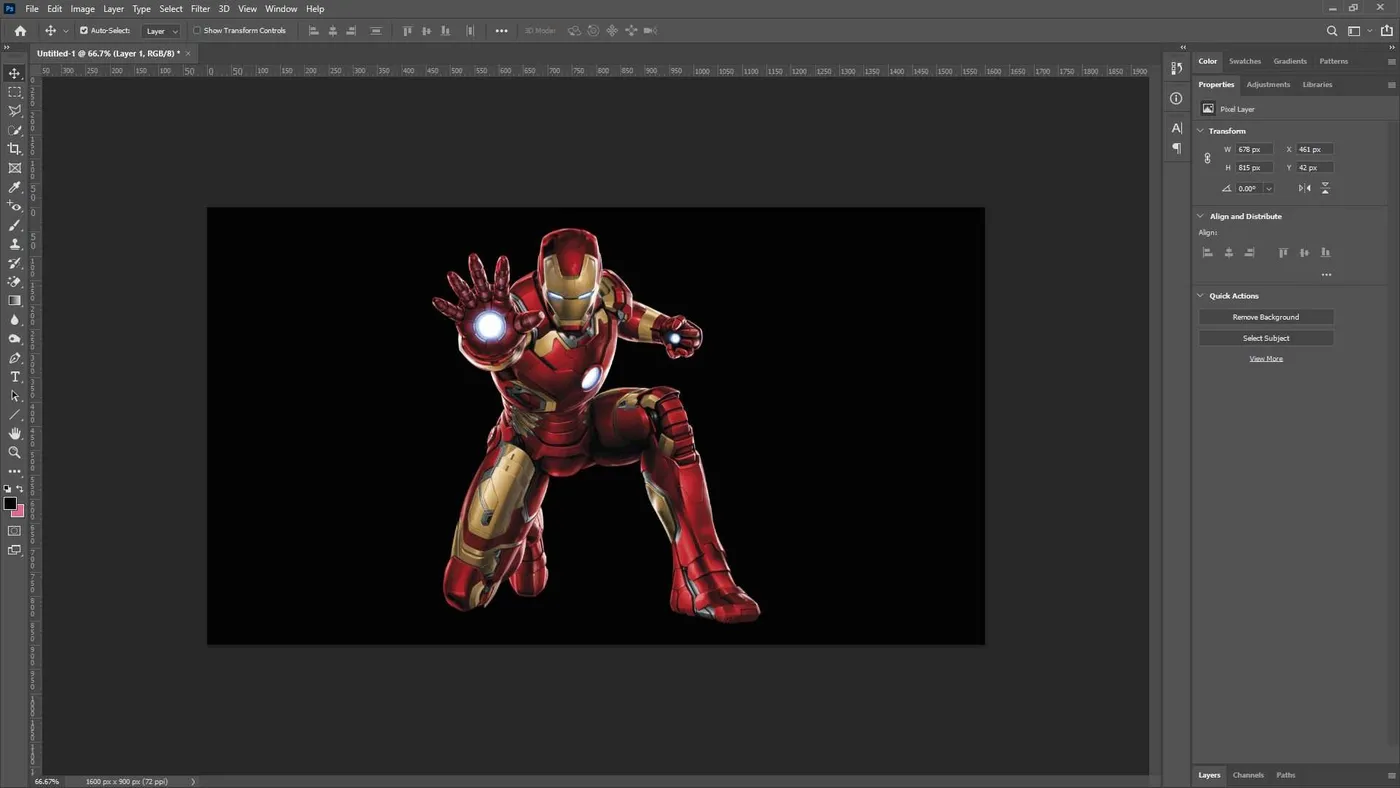Open the Auto-Select Layer dropdown
This screenshot has width=1400, height=788.
click(x=161, y=31)
